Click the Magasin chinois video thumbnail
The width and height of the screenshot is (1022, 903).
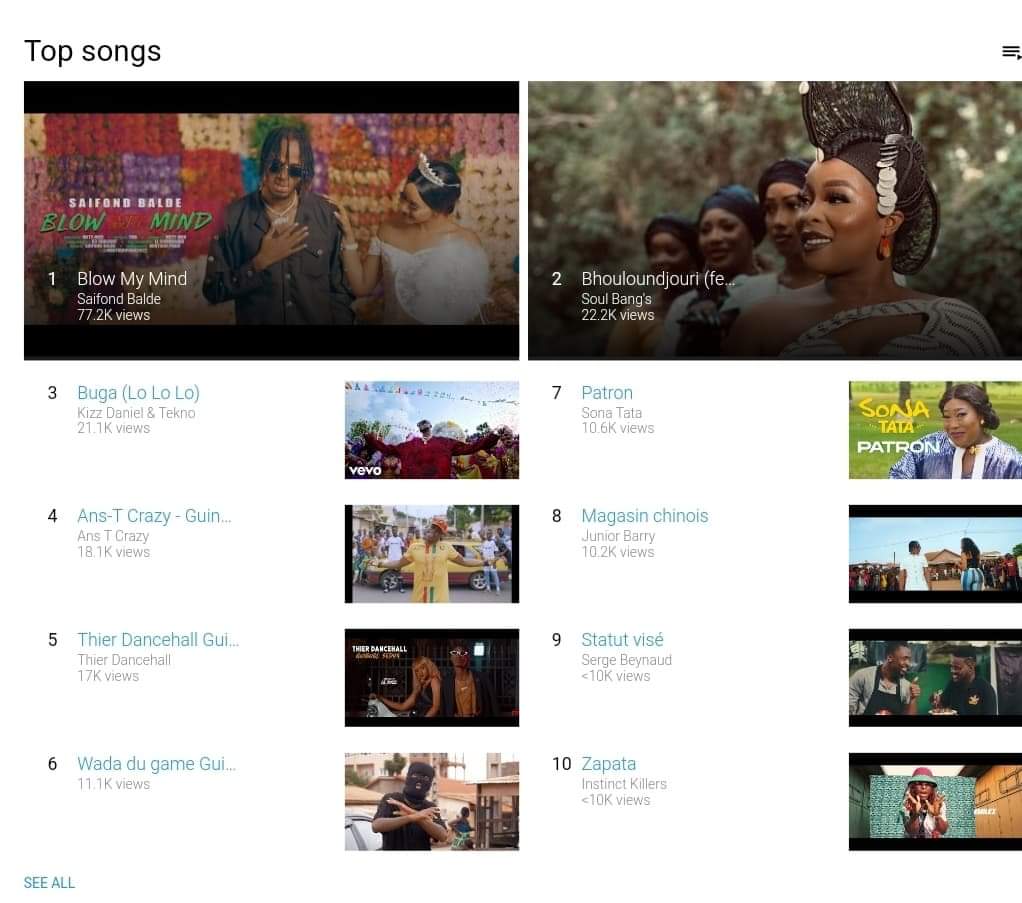point(935,554)
